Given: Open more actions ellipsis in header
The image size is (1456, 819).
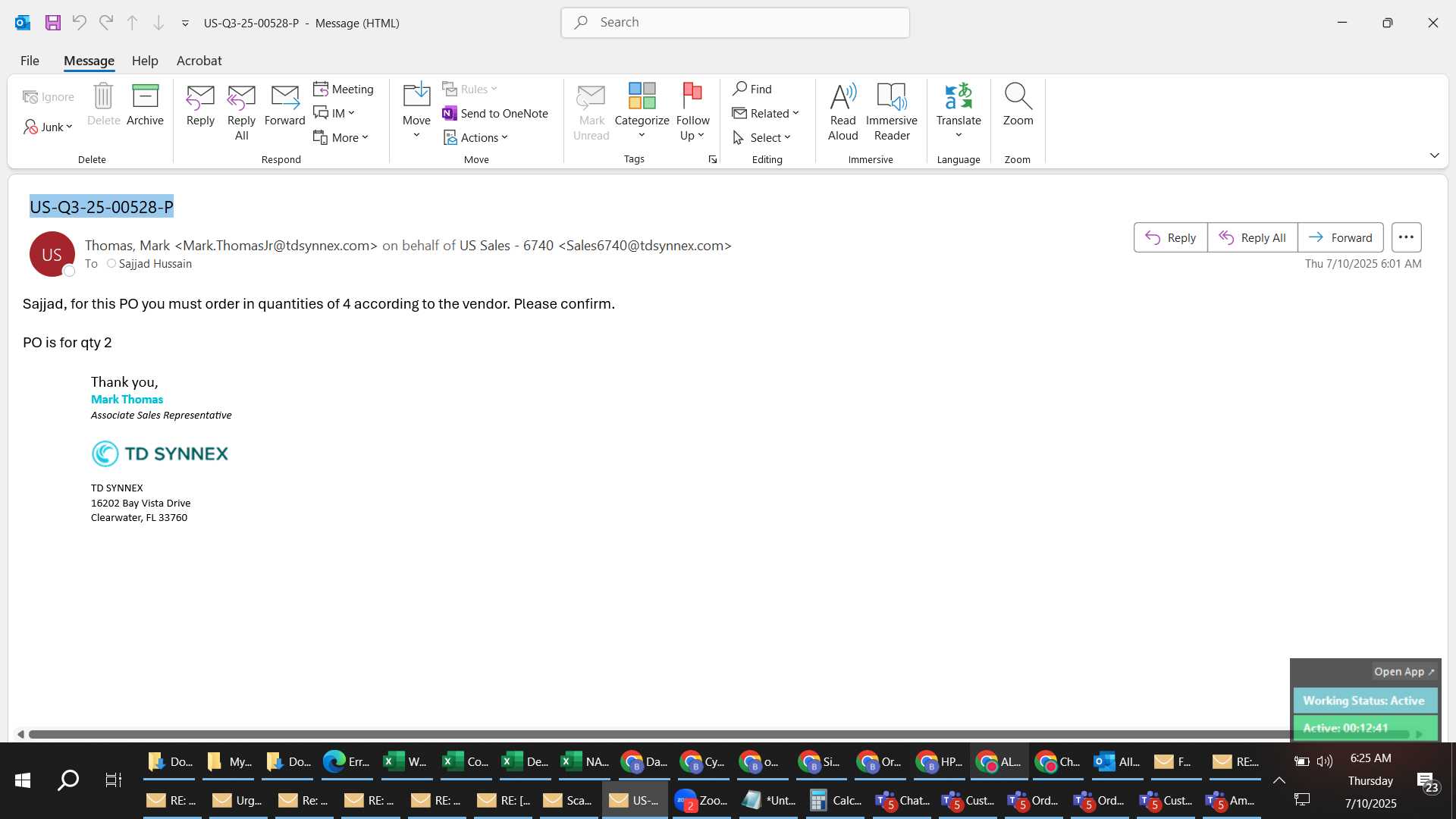Looking at the screenshot, I should click(1406, 237).
